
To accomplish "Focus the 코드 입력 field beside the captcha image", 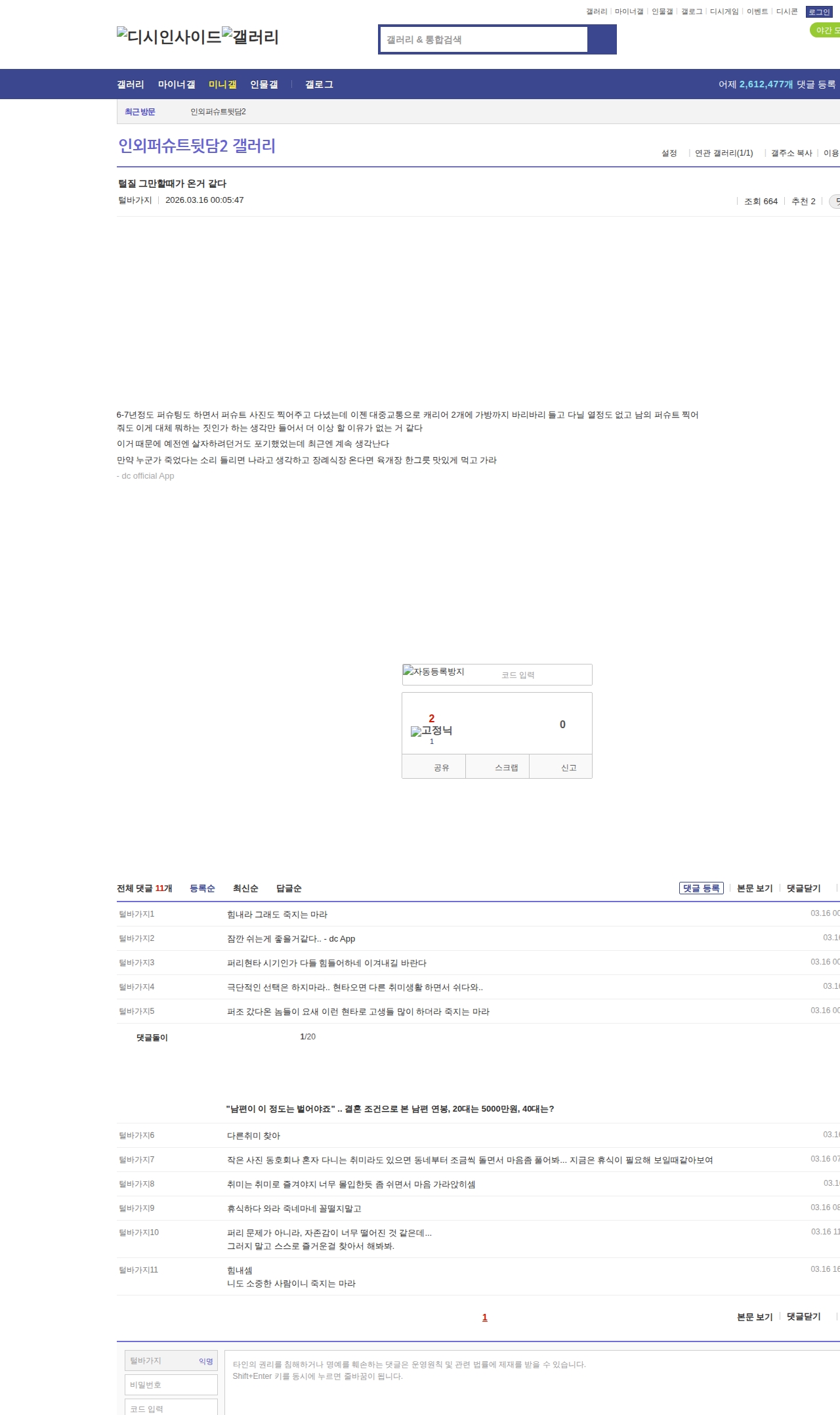I will pyautogui.click(x=545, y=675).
